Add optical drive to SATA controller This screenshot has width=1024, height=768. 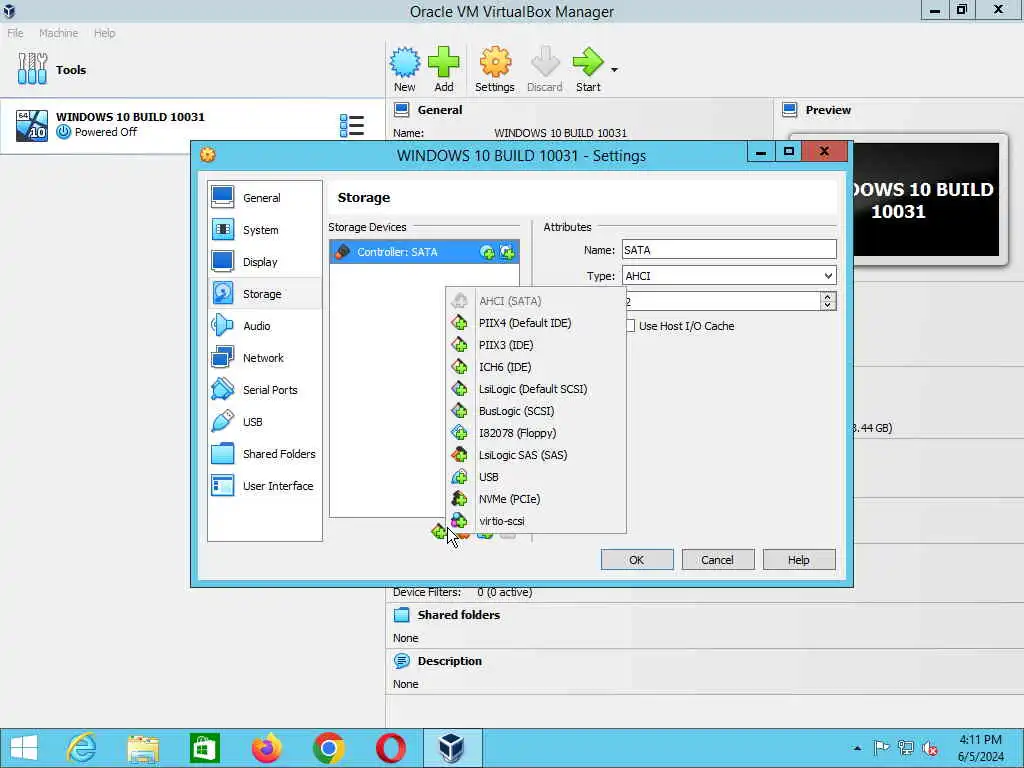pyautogui.click(x=487, y=252)
